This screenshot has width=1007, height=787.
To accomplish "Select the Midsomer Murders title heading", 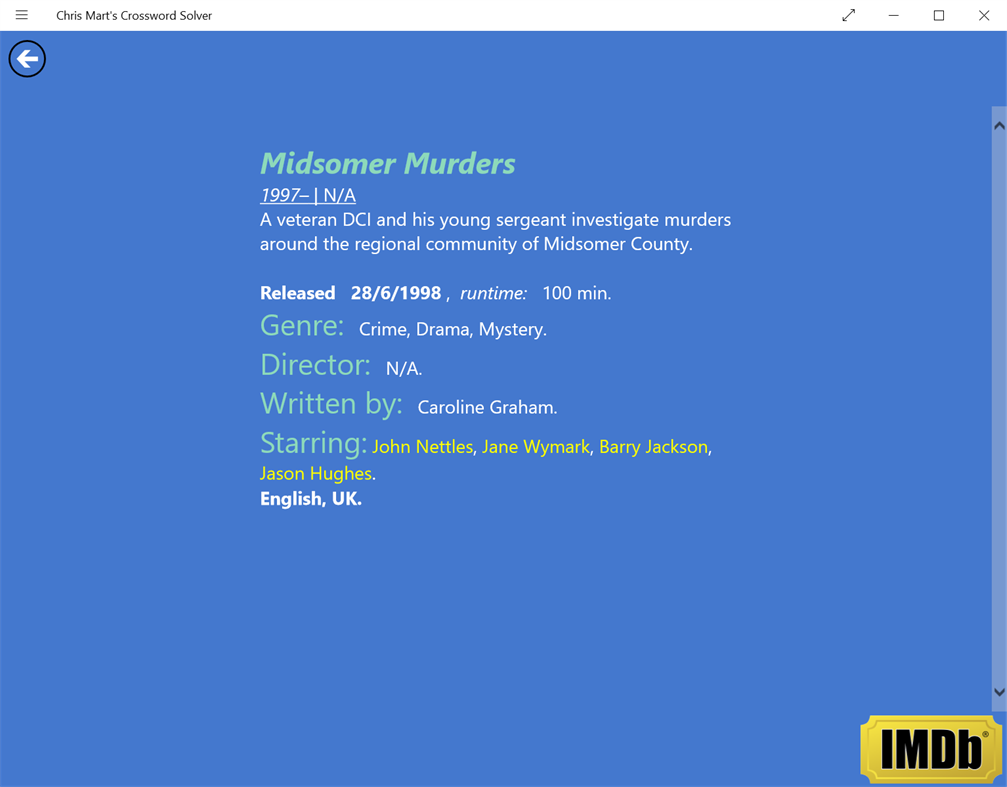I will [x=387, y=163].
